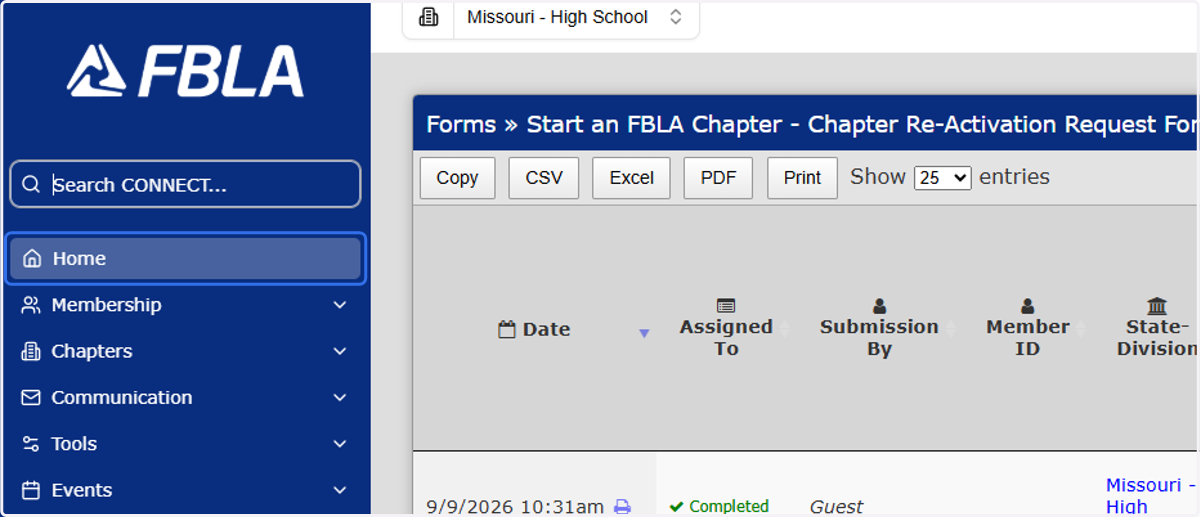1200x517 pixels.
Task: Click the Home house icon
Action: point(32,259)
